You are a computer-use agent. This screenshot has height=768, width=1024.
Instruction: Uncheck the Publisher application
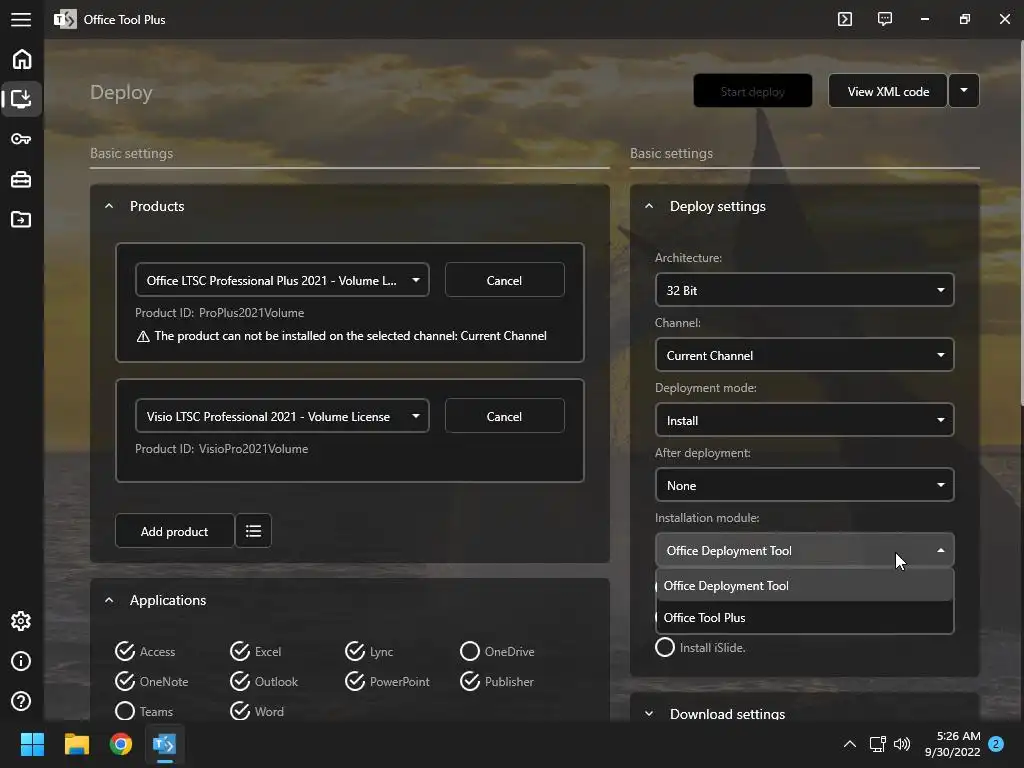coord(497,681)
